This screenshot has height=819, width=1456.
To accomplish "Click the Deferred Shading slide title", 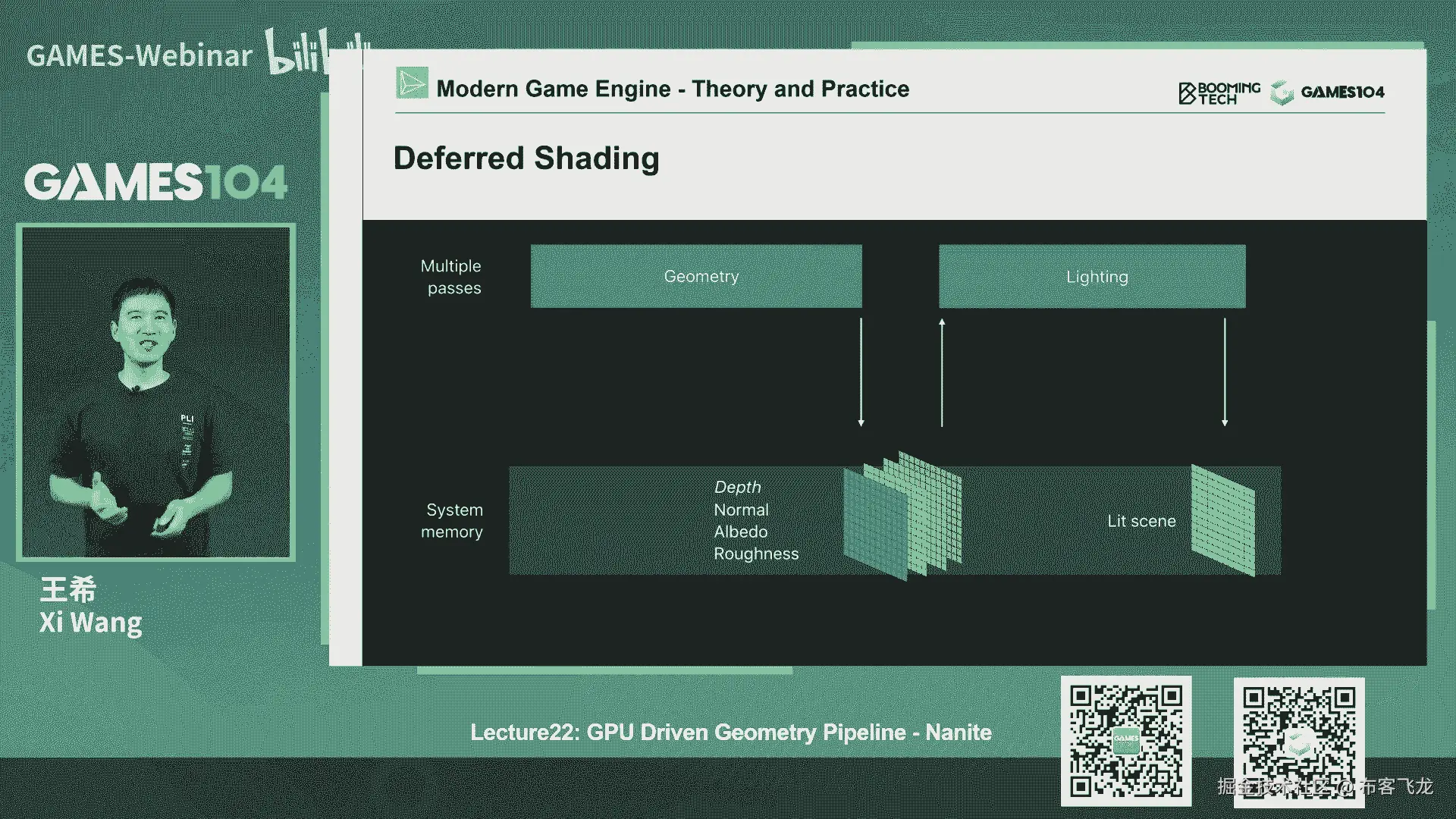I will 526,158.
